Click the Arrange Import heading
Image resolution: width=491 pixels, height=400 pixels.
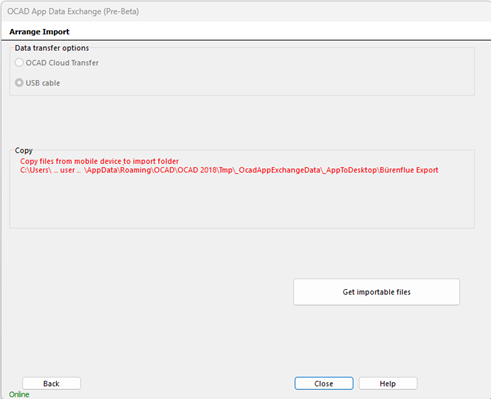pos(39,32)
